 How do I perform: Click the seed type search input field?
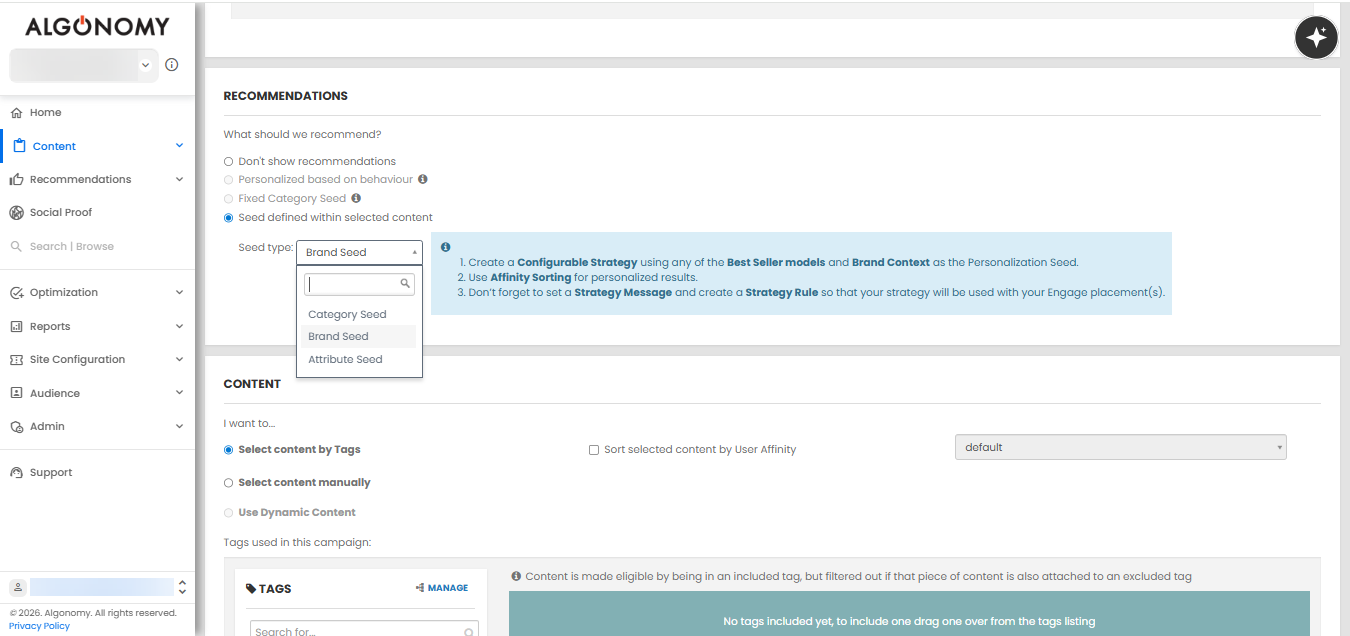pos(354,284)
